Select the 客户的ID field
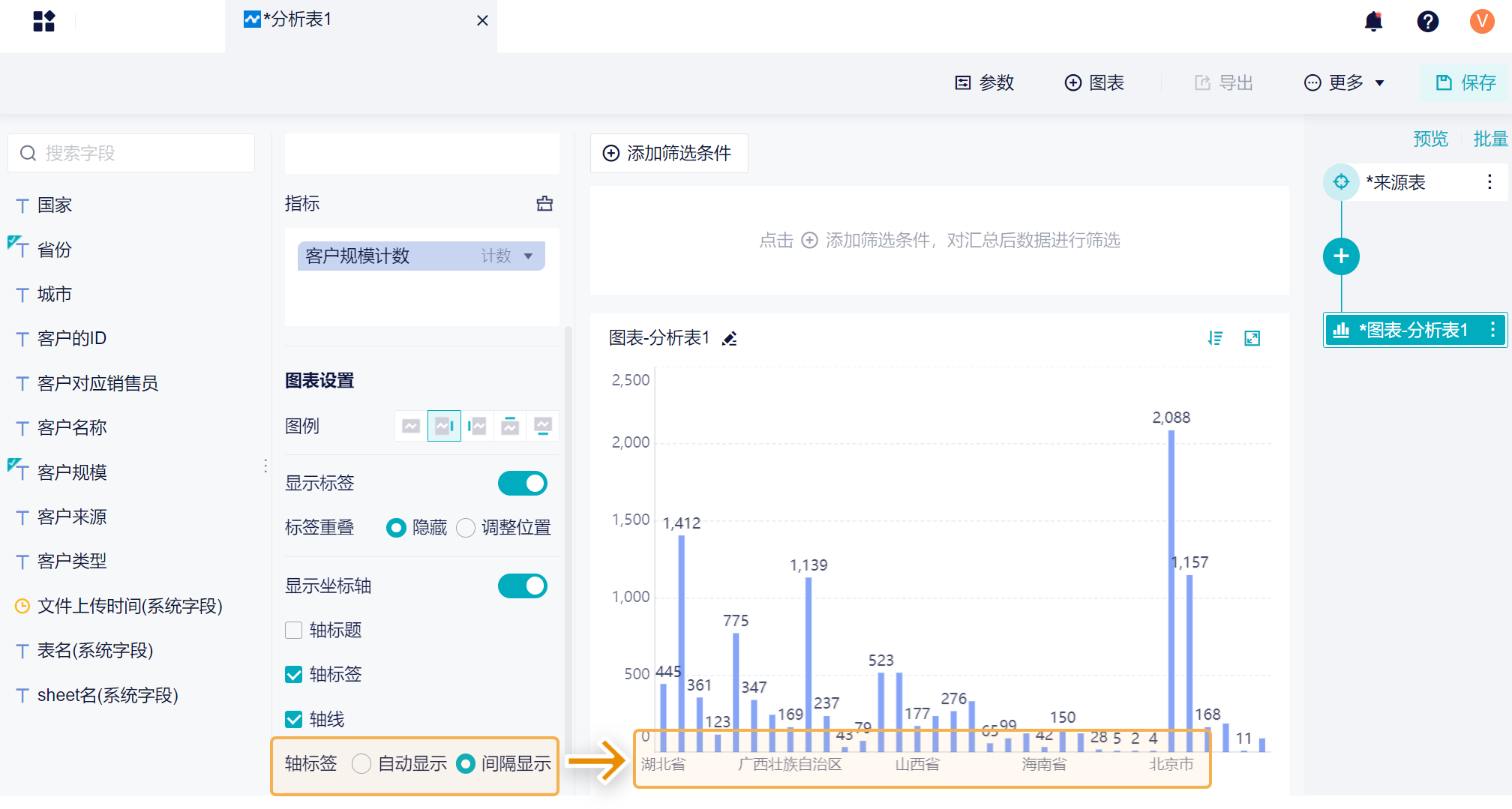 [x=71, y=338]
